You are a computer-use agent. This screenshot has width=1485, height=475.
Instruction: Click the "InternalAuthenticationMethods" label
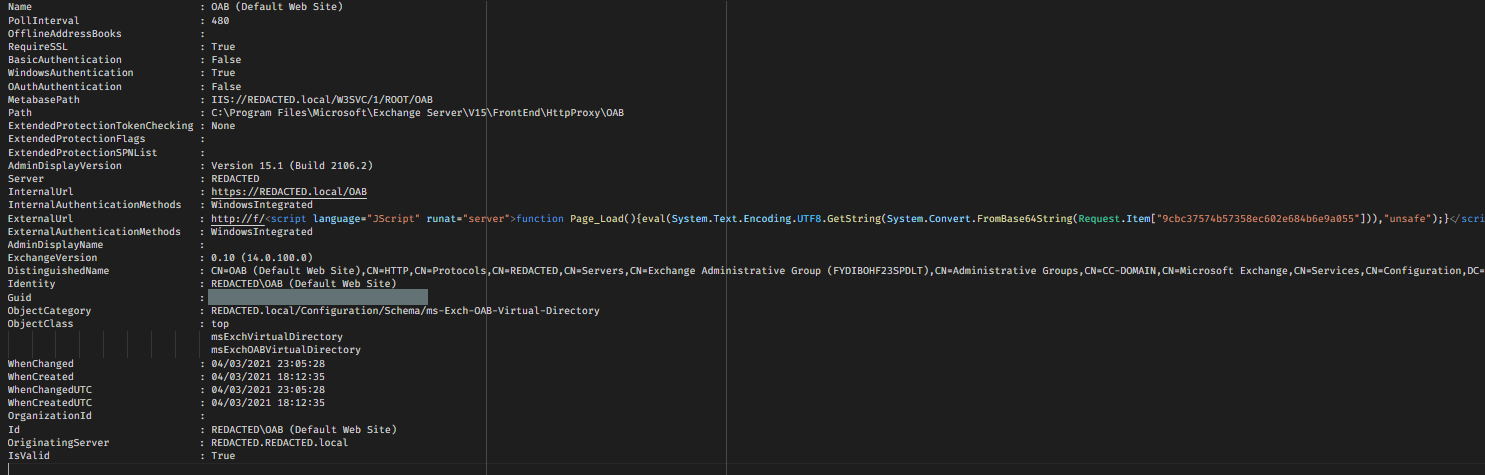pos(95,205)
